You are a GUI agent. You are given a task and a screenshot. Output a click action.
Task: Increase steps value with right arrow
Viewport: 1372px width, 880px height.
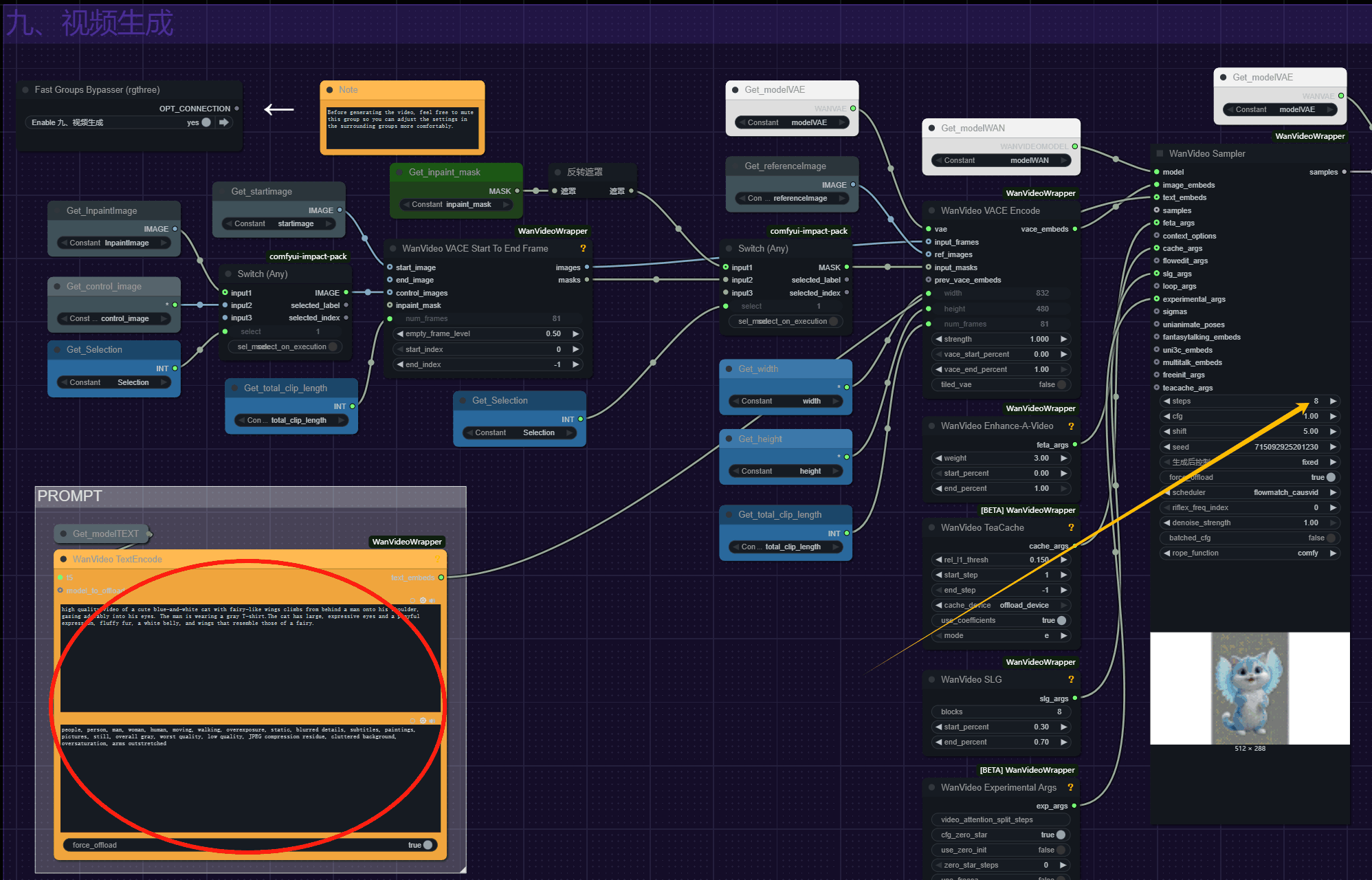coord(1333,401)
